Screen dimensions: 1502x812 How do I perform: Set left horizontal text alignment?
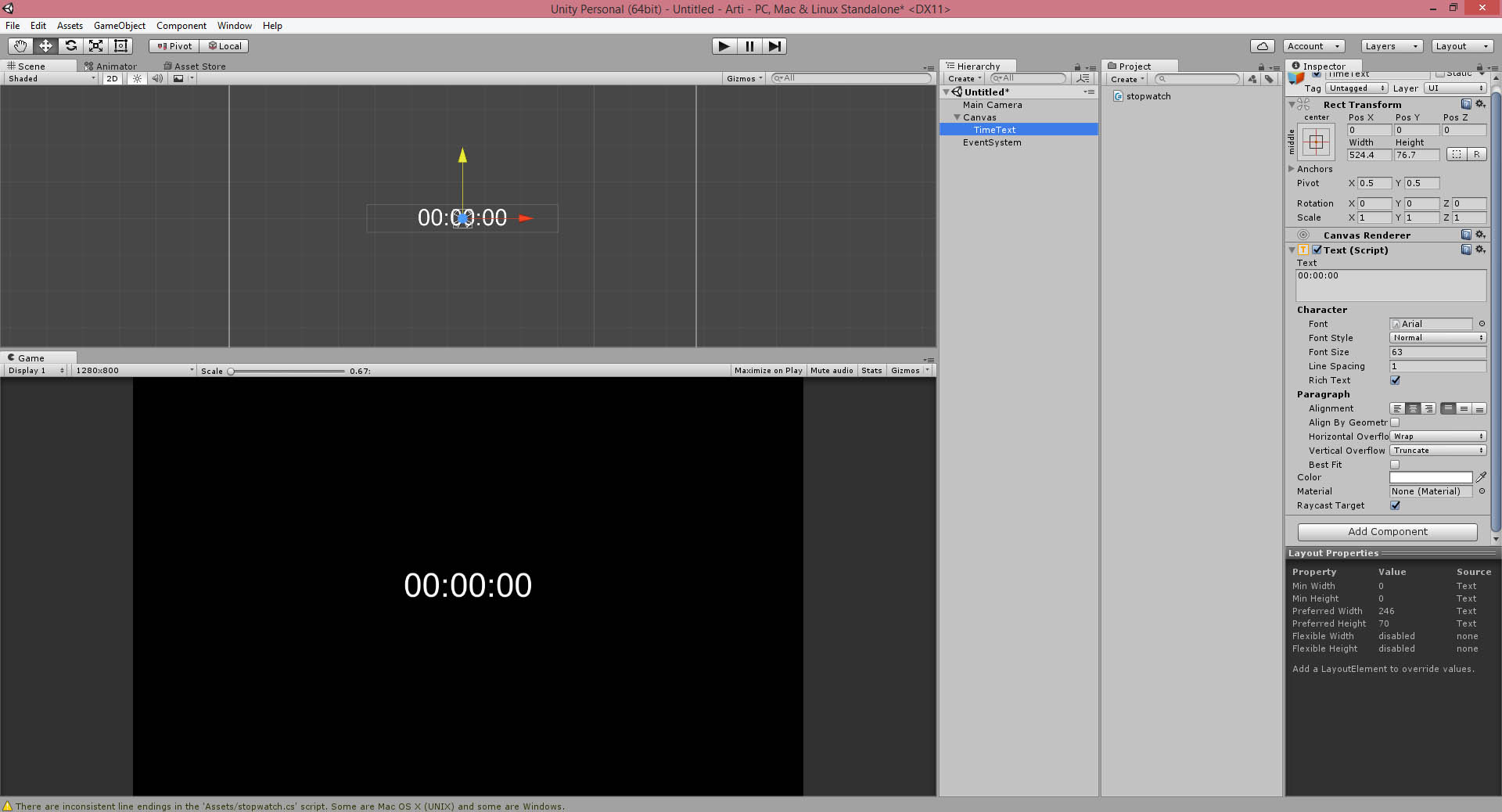[1397, 408]
